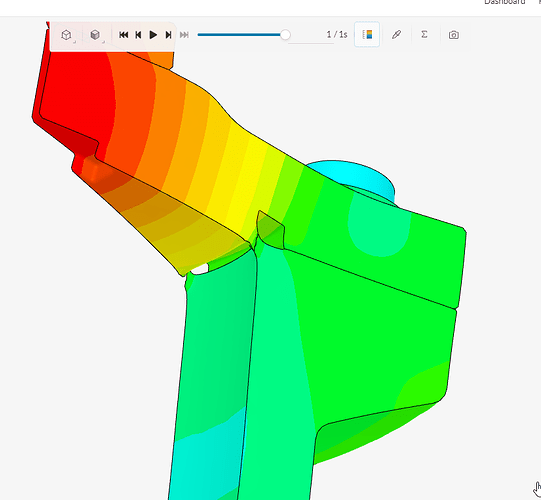Open the Dashboard link
The height and width of the screenshot is (500, 541).
point(504,2)
